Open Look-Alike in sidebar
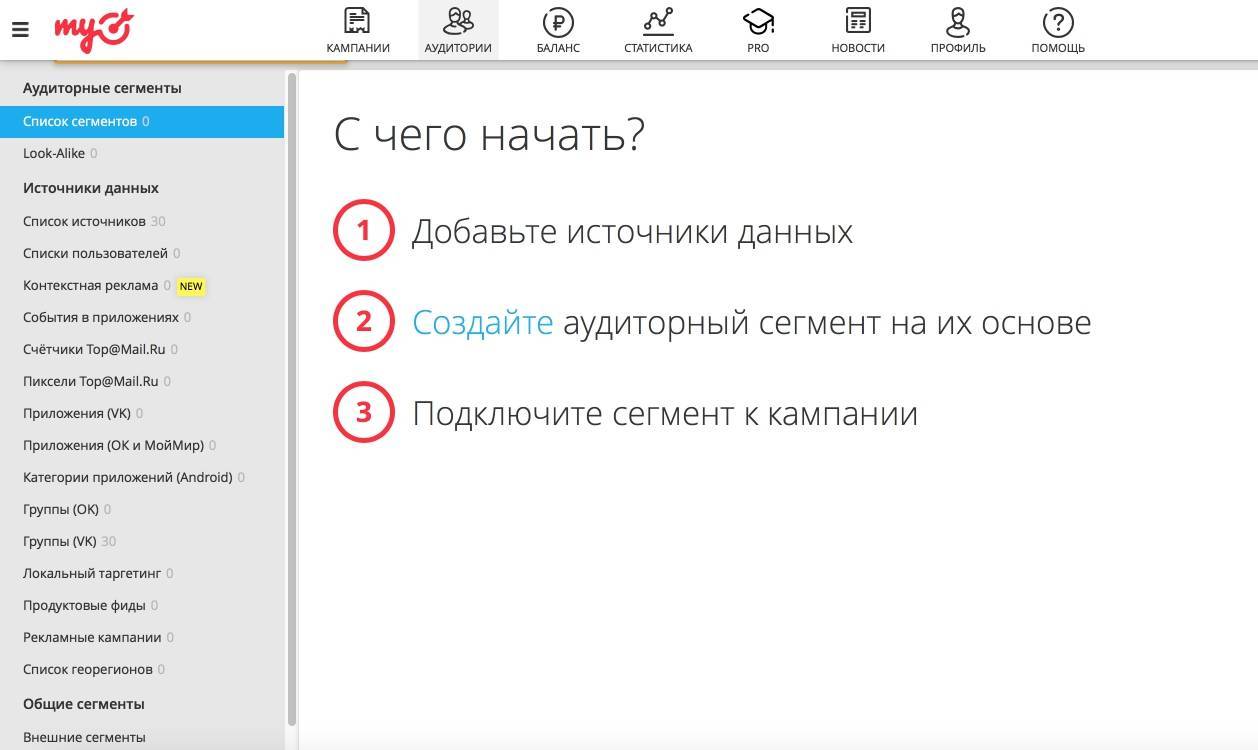1258x750 pixels. coord(54,153)
